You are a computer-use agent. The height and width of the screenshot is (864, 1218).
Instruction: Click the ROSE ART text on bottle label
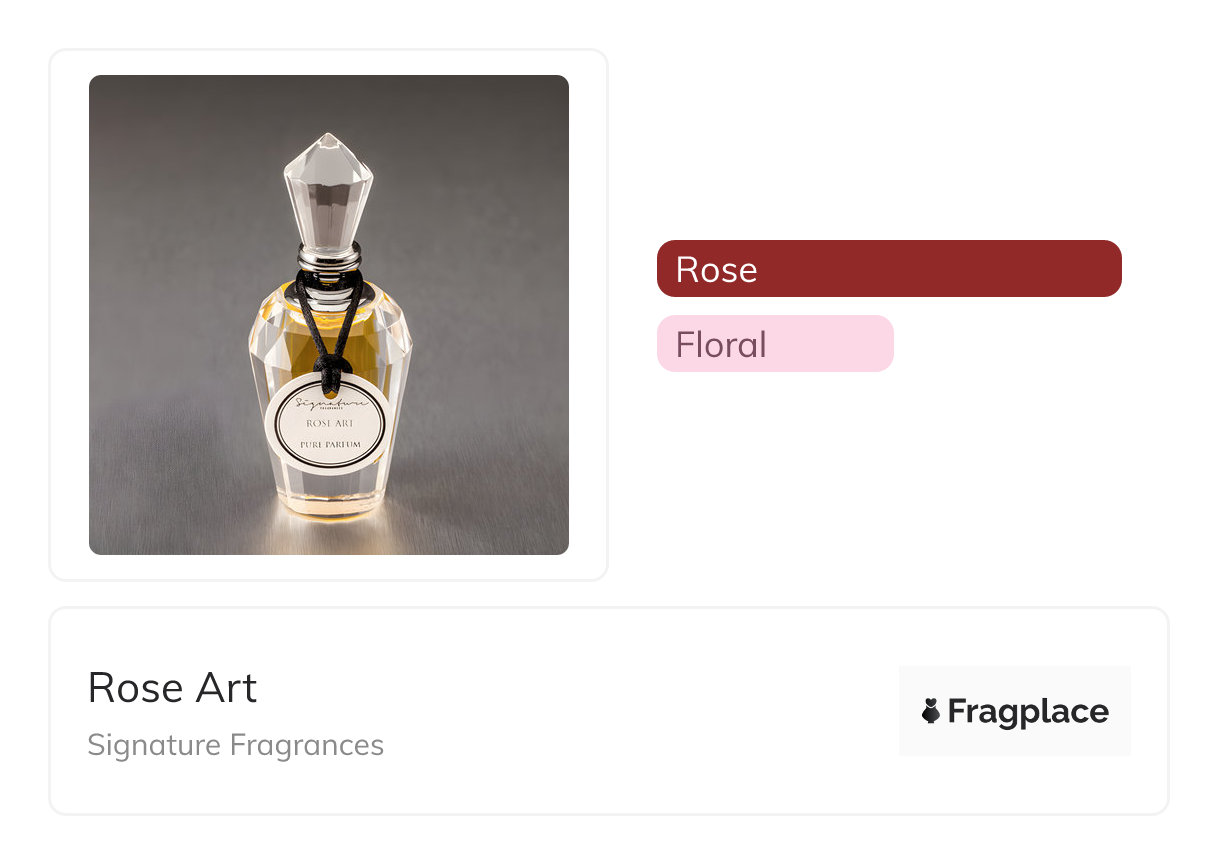tap(329, 424)
